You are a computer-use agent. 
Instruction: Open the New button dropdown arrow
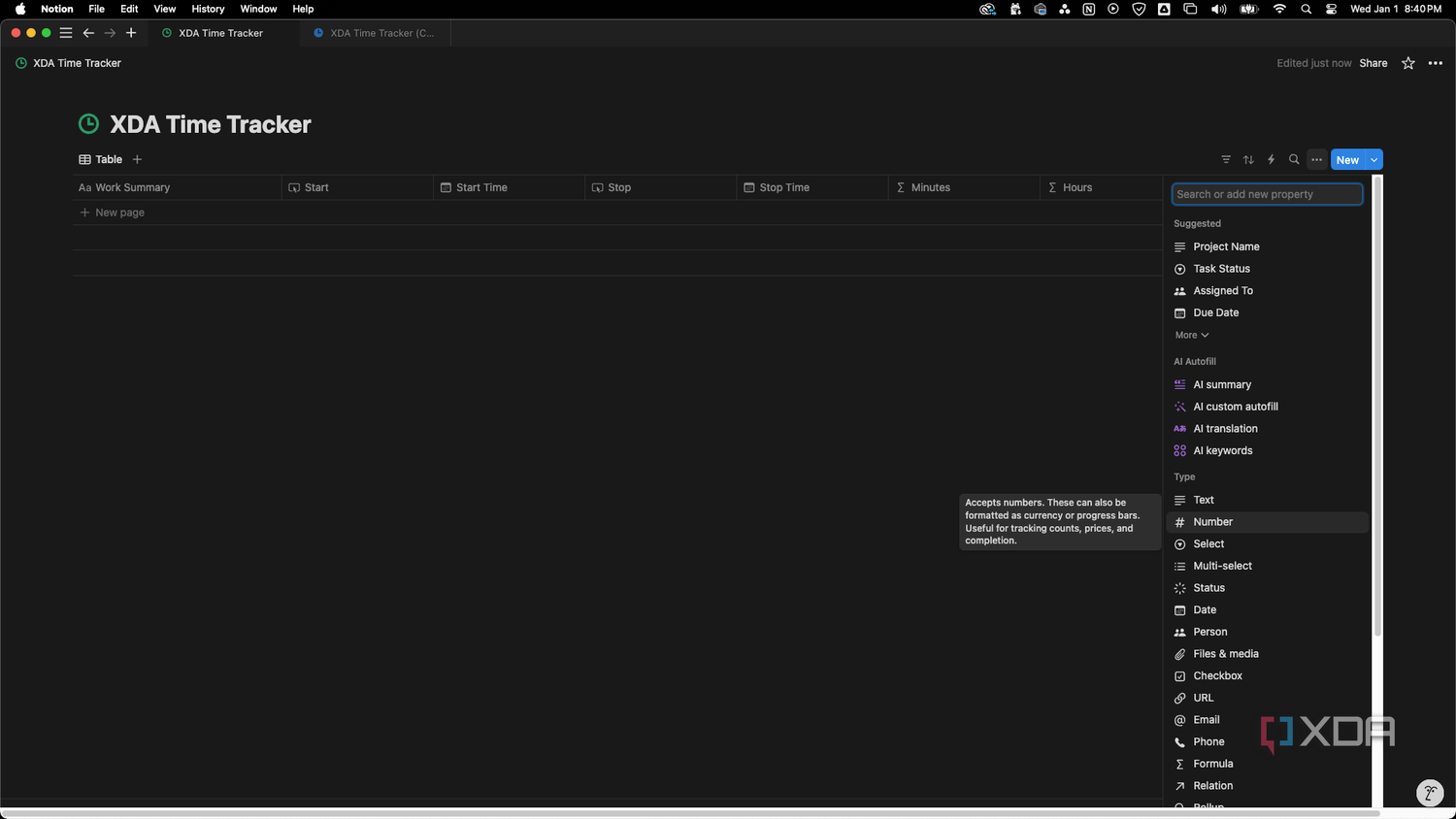click(x=1373, y=160)
